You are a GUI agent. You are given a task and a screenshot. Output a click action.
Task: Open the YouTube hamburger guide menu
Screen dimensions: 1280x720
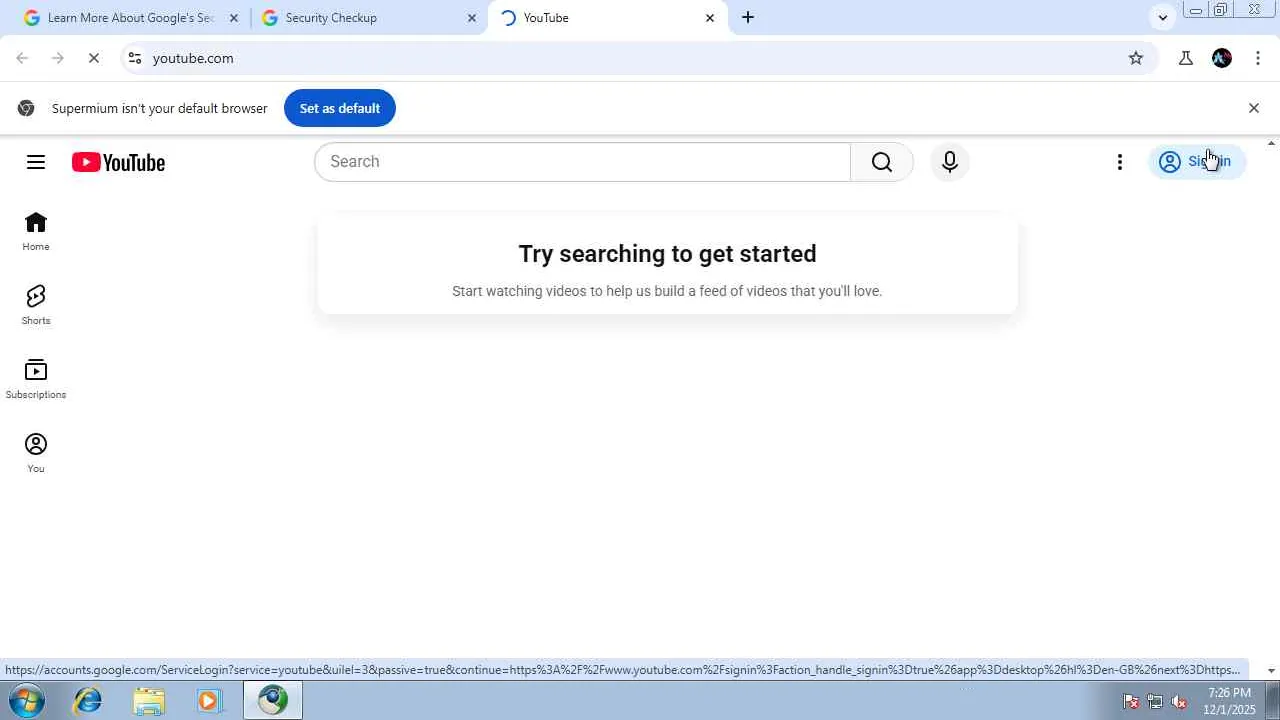(36, 162)
